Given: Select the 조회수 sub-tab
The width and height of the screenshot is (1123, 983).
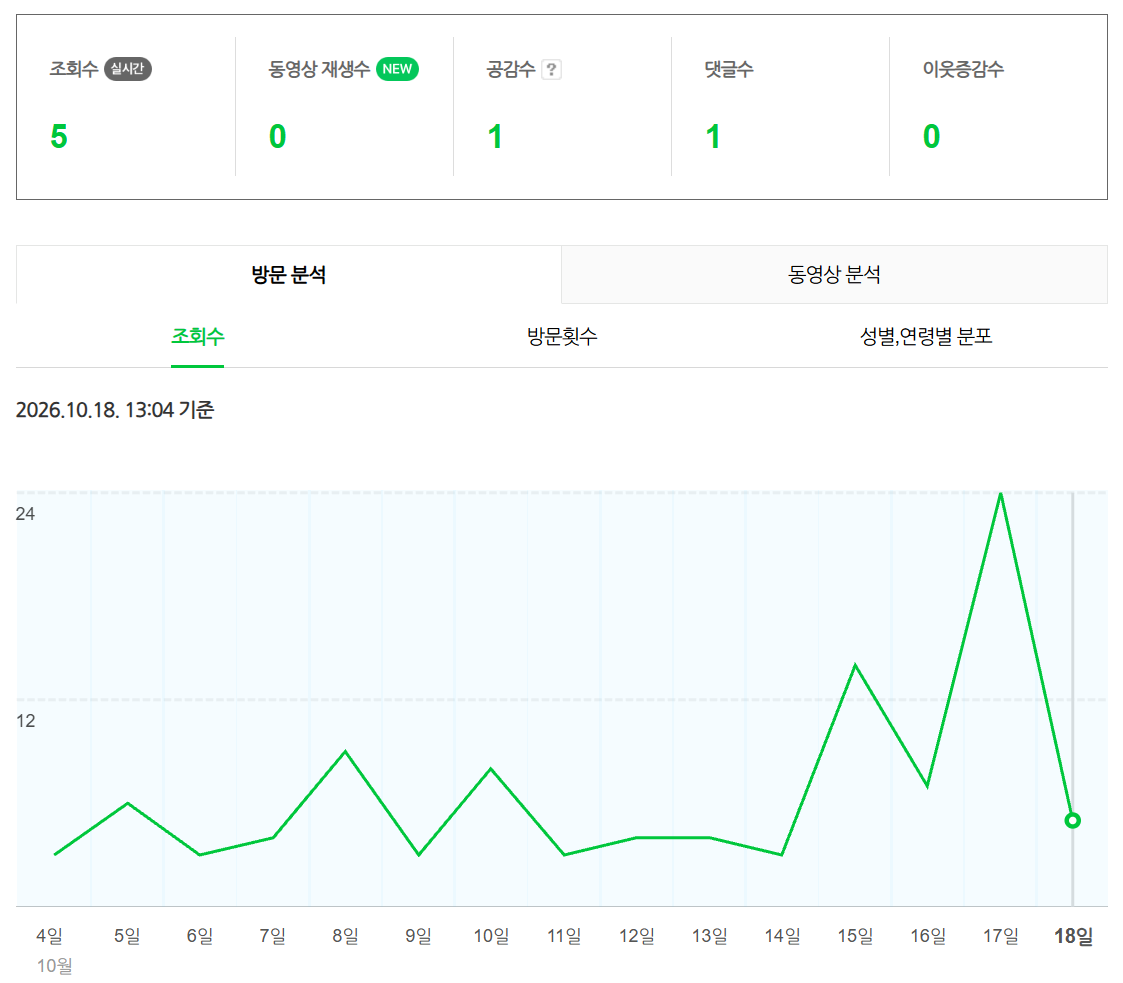Looking at the screenshot, I should click(x=198, y=336).
